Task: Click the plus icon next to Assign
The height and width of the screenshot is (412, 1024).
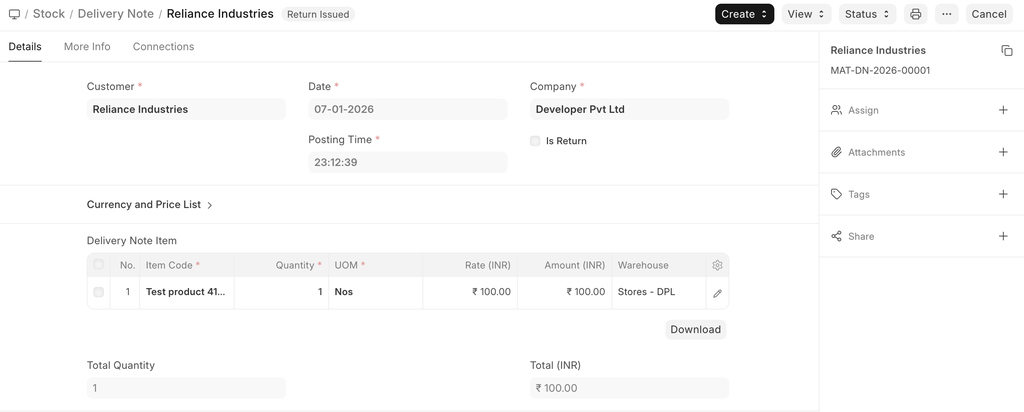Action: [x=1003, y=110]
